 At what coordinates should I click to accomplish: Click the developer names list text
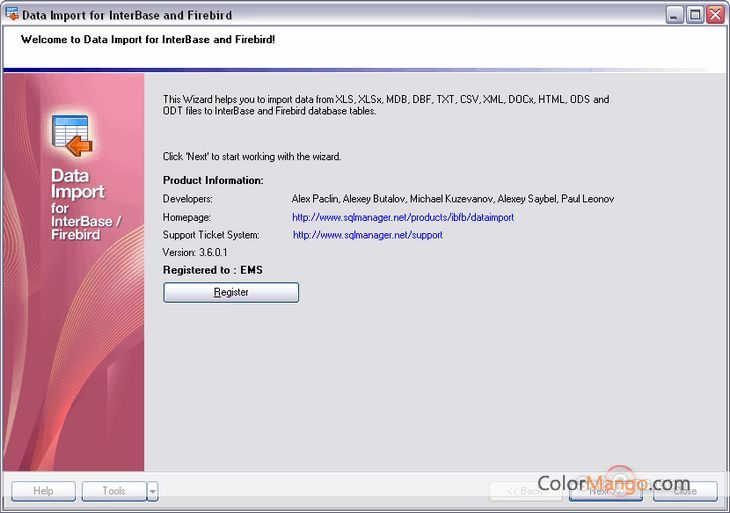(453, 199)
